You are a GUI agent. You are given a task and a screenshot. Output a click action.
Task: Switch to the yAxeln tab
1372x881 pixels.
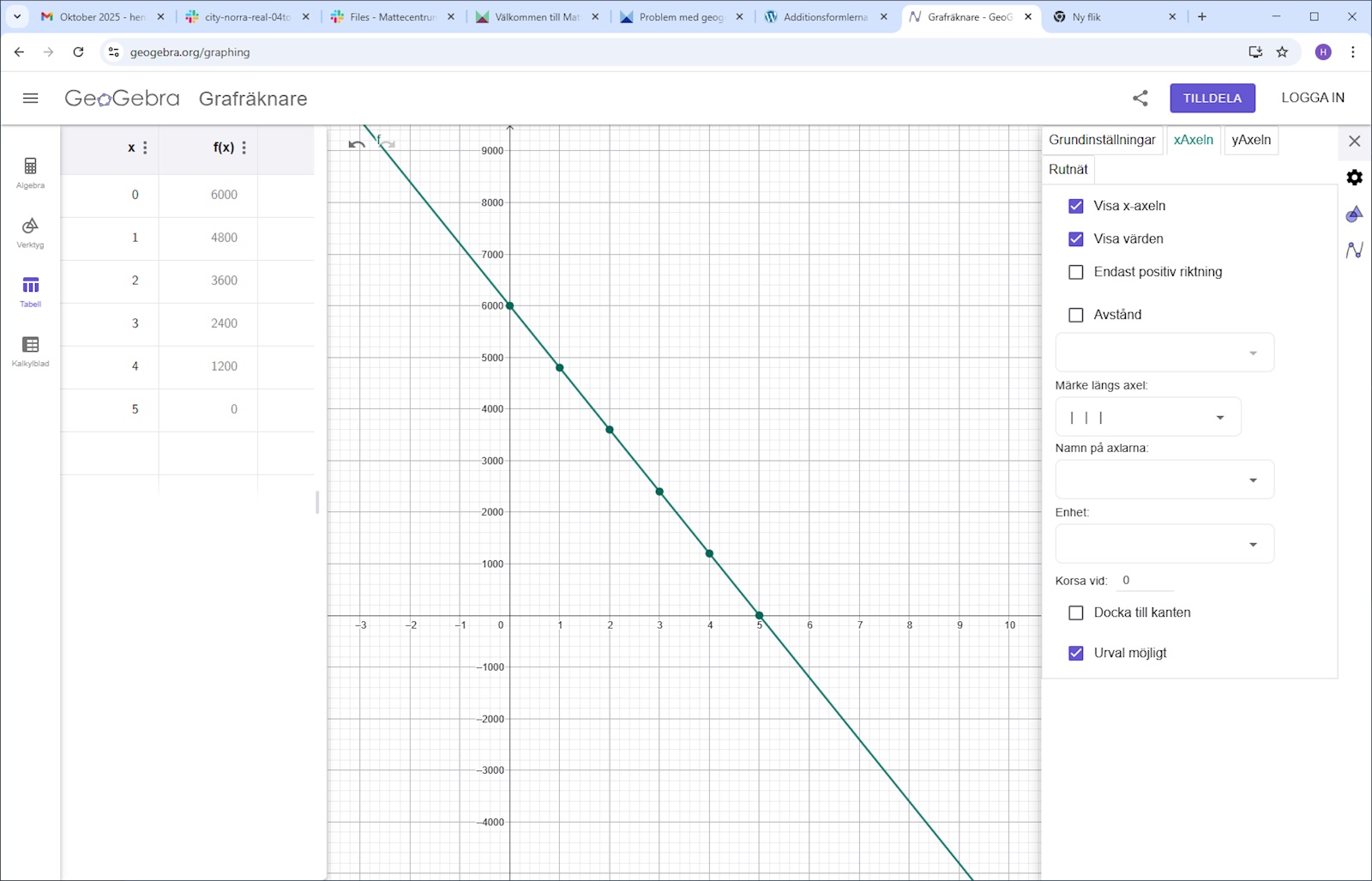(1250, 140)
